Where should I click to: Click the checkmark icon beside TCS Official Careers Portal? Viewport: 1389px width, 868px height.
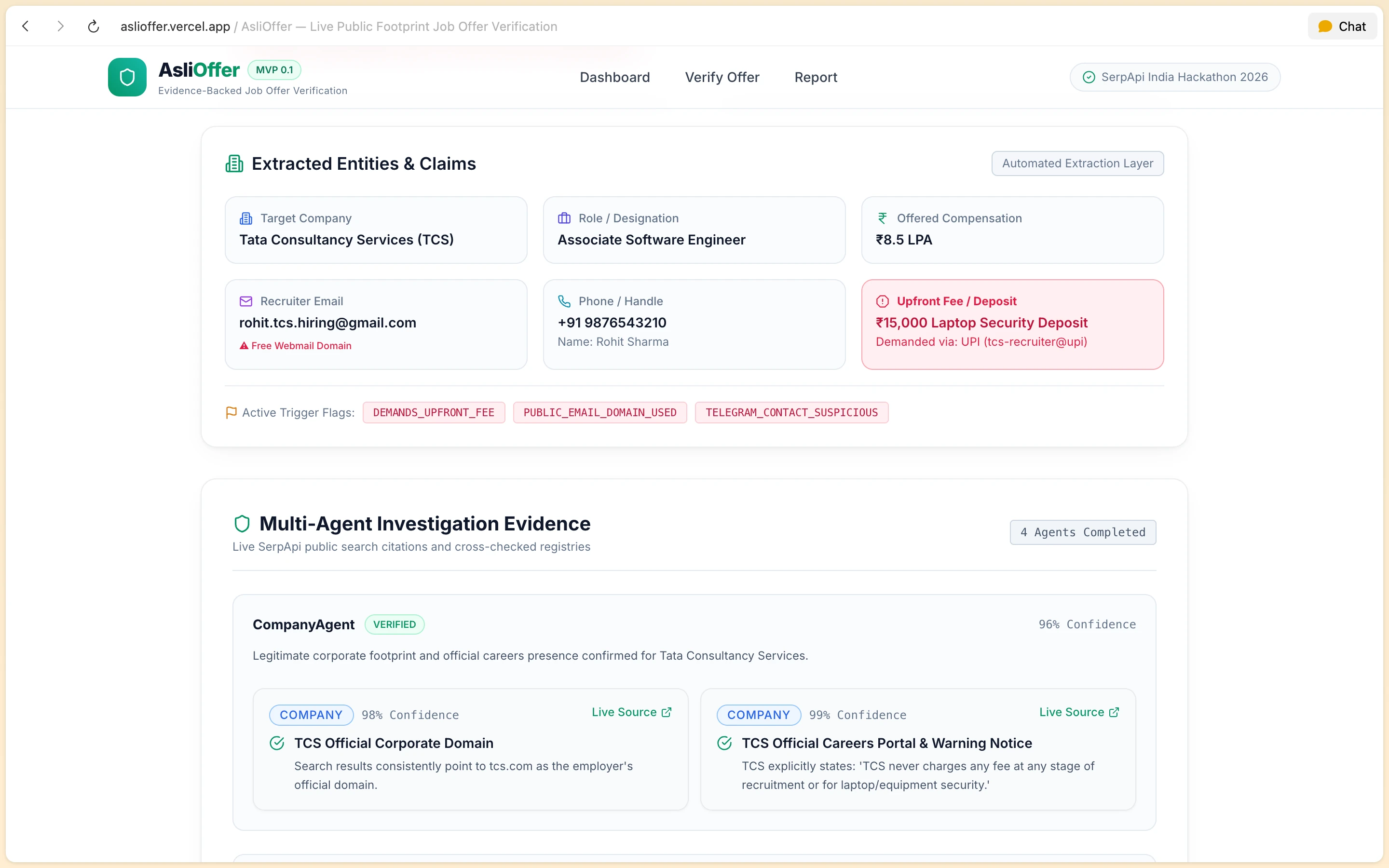pyautogui.click(x=724, y=744)
